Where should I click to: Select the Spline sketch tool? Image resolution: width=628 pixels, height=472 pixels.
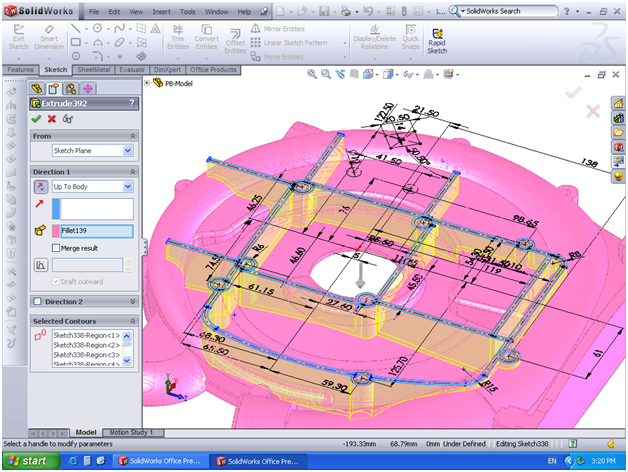[119, 28]
